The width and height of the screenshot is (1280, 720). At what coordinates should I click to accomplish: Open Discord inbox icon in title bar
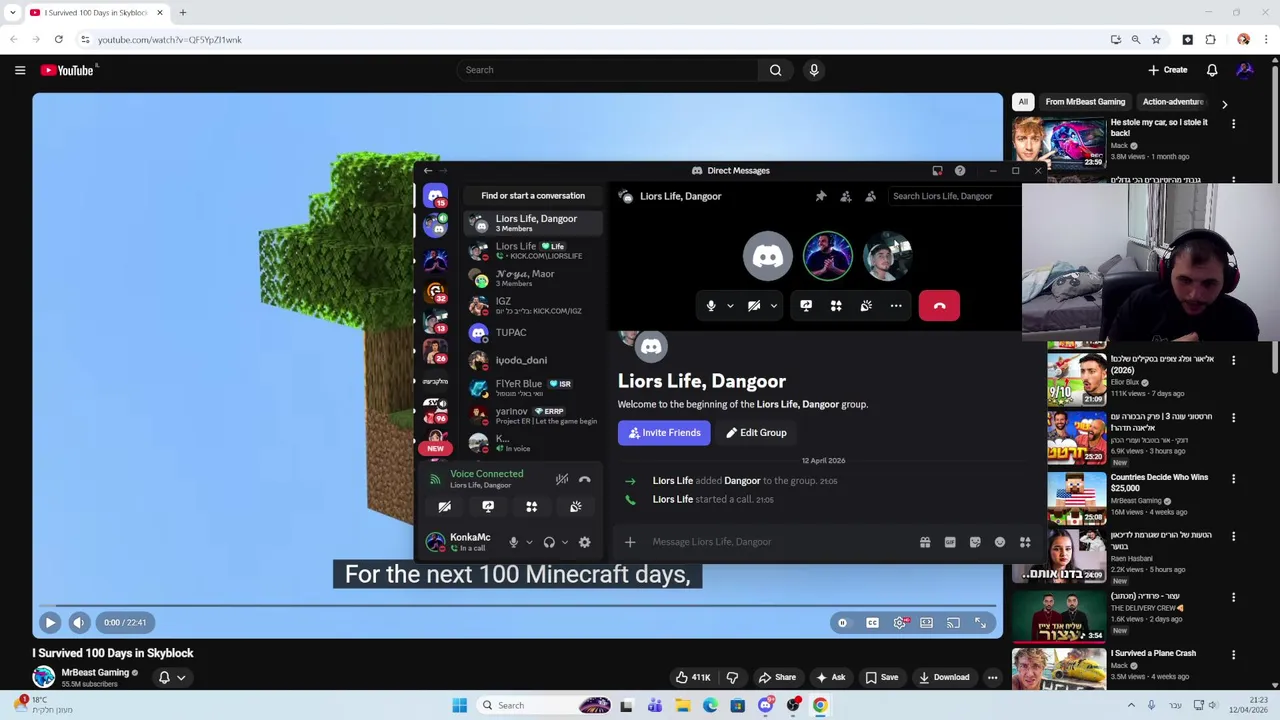(x=937, y=171)
